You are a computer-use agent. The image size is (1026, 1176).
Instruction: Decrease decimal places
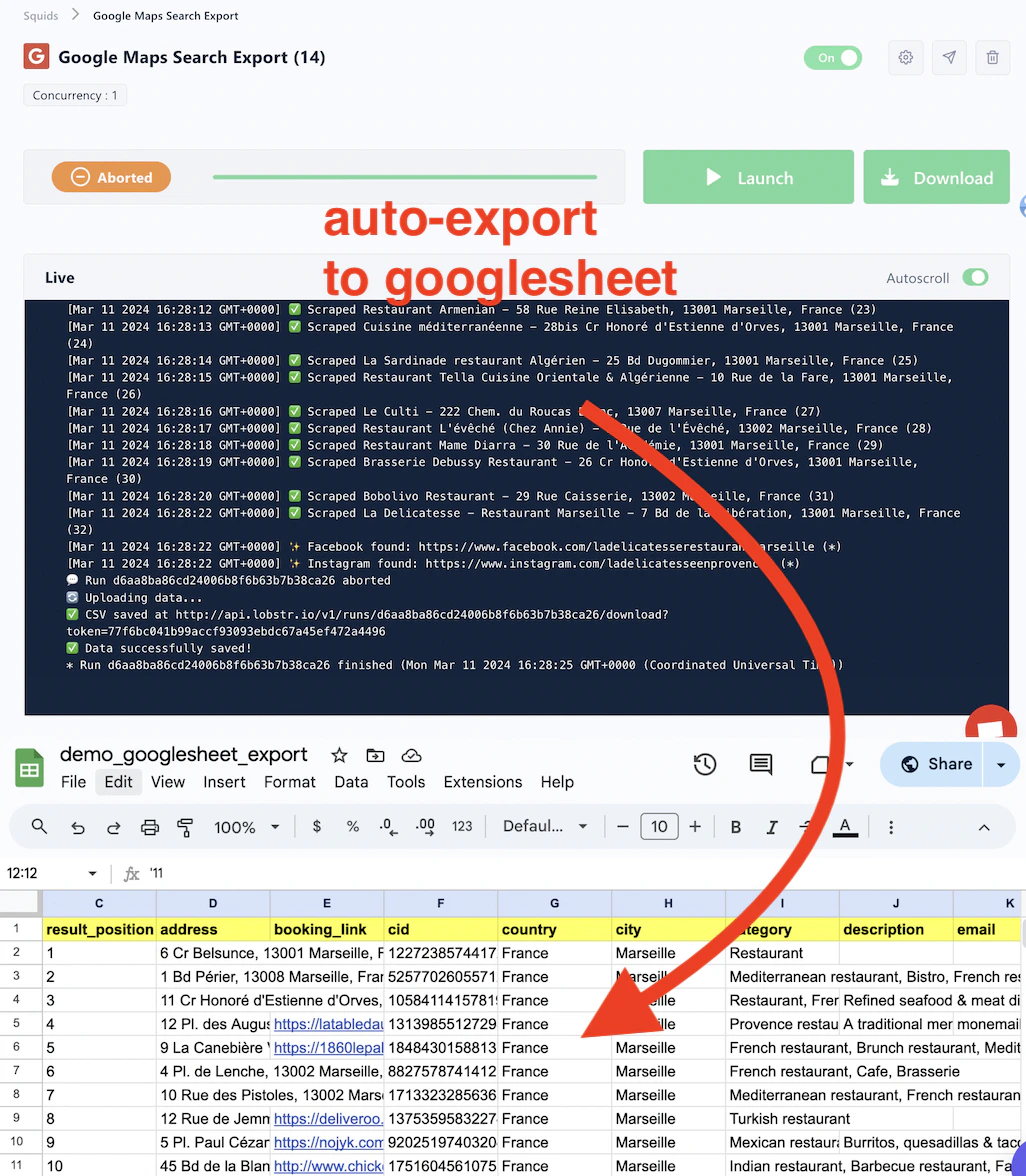(x=388, y=827)
